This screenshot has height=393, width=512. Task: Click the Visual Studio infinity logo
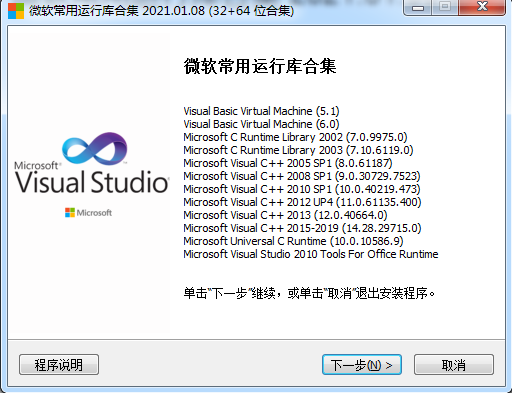tap(95, 149)
